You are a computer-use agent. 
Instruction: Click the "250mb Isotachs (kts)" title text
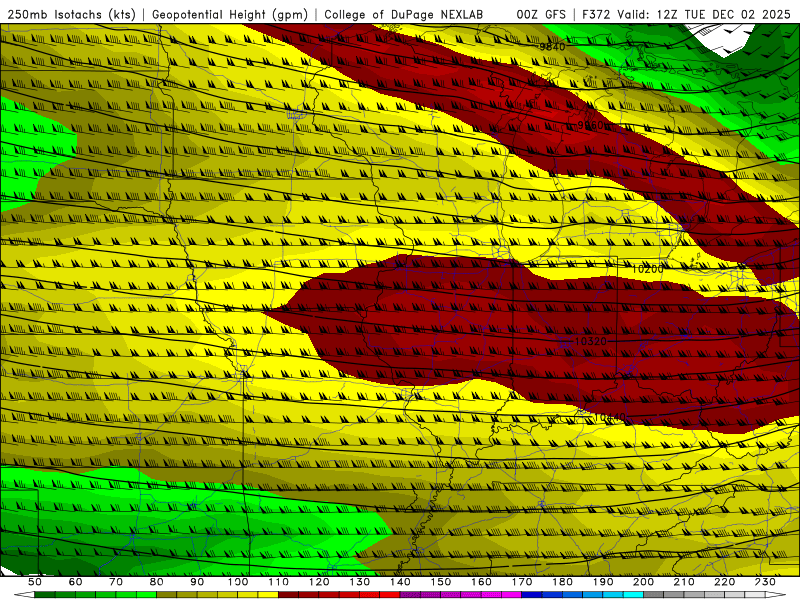point(72,14)
